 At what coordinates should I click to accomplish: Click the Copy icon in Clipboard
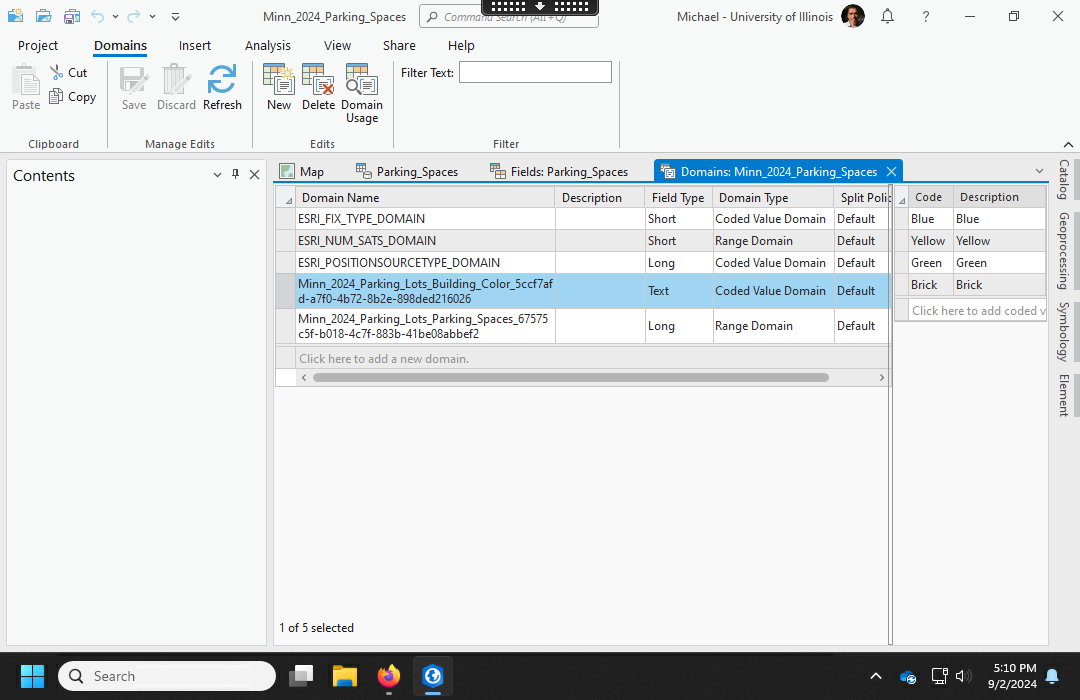click(x=72, y=97)
